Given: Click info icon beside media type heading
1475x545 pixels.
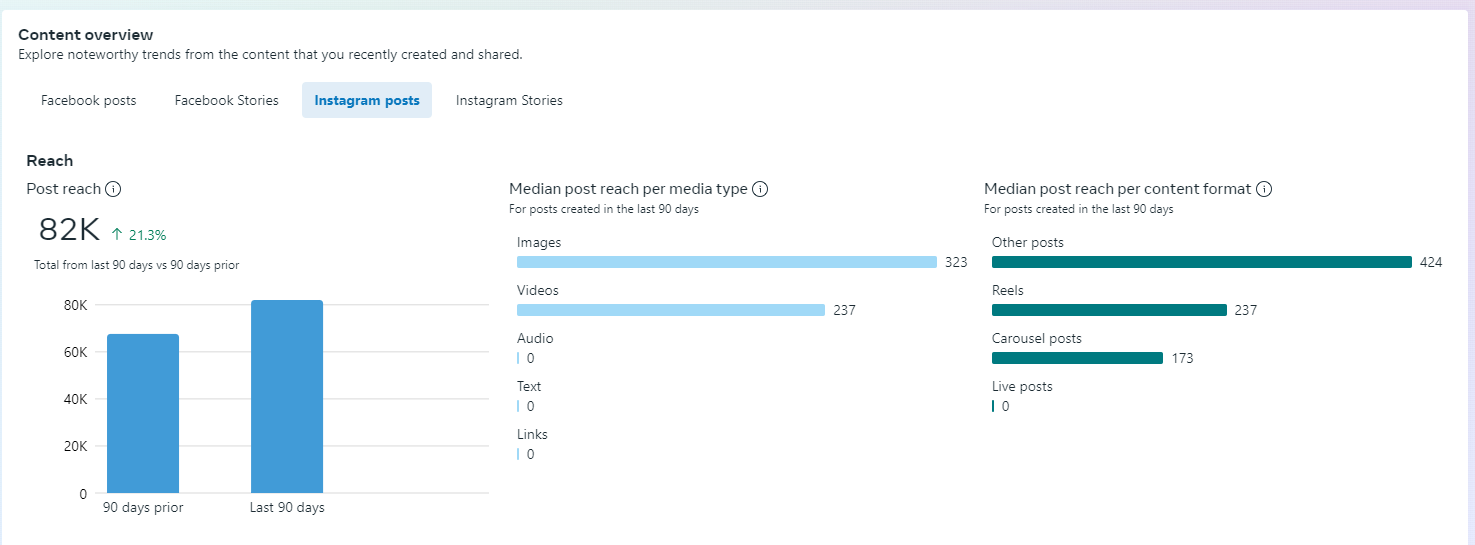Looking at the screenshot, I should click(x=760, y=189).
